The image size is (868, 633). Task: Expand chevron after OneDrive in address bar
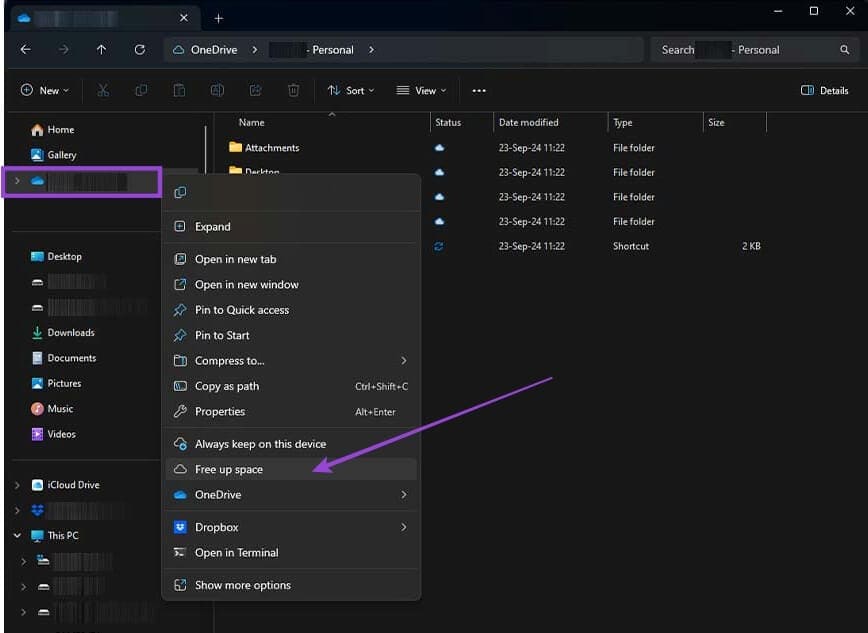tap(255, 50)
